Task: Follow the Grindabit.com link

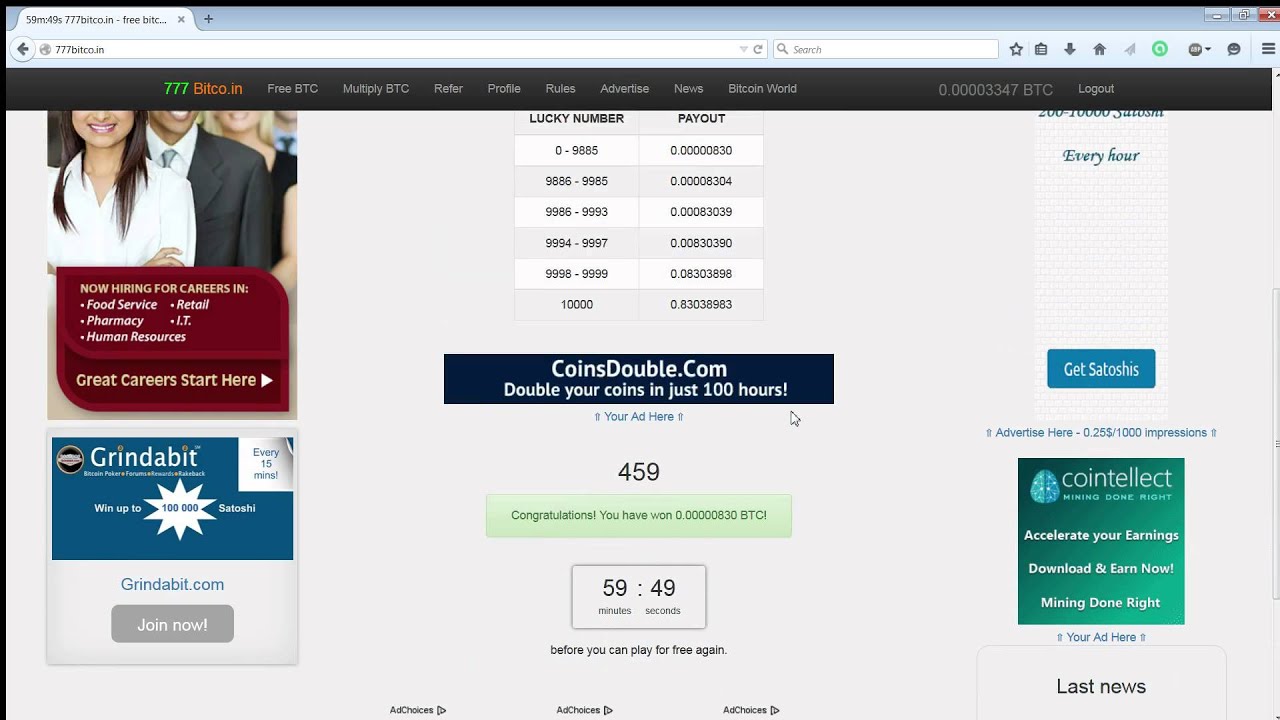Action: [x=172, y=584]
